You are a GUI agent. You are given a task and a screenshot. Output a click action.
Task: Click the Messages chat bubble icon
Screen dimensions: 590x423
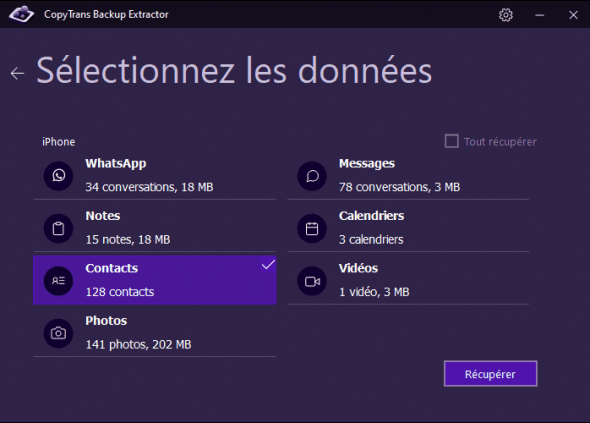click(x=312, y=176)
